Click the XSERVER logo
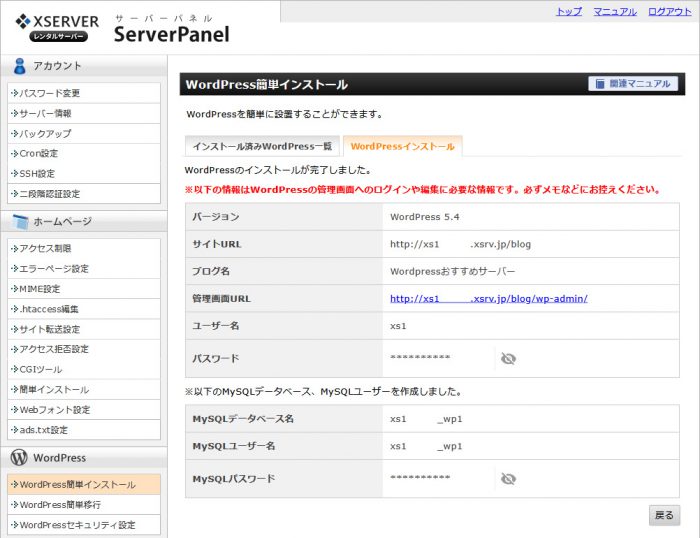 pyautogui.click(x=57, y=27)
